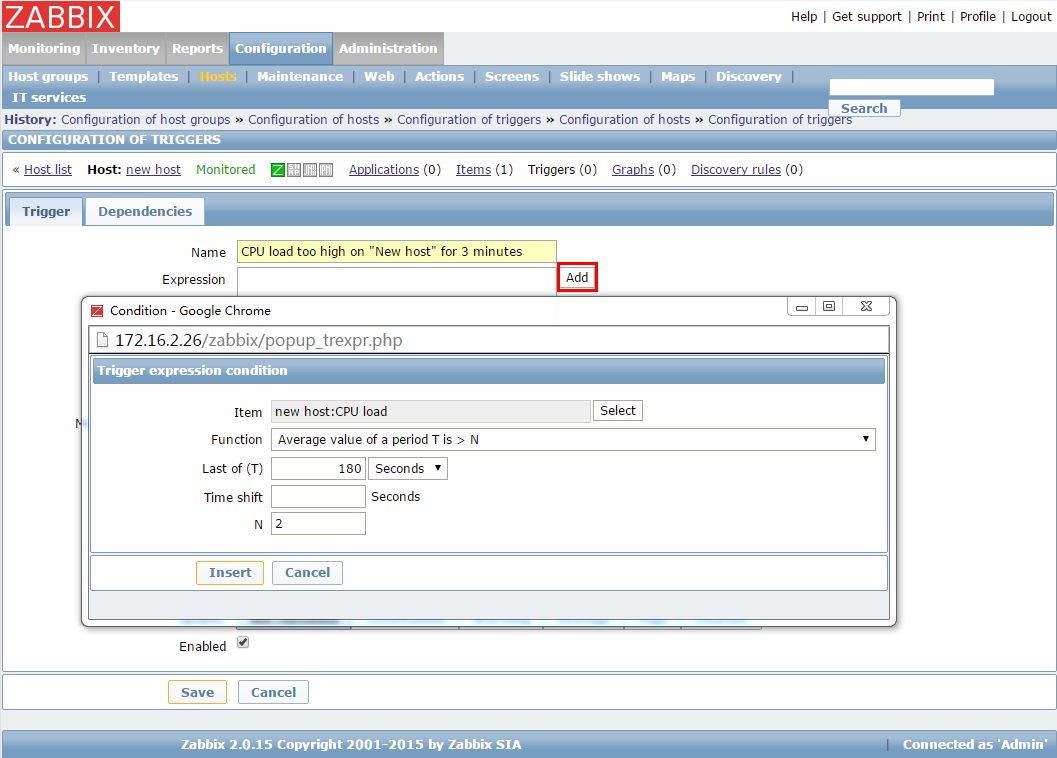The width and height of the screenshot is (1057, 758).
Task: Click Add next to the Expression field
Action: 577,278
